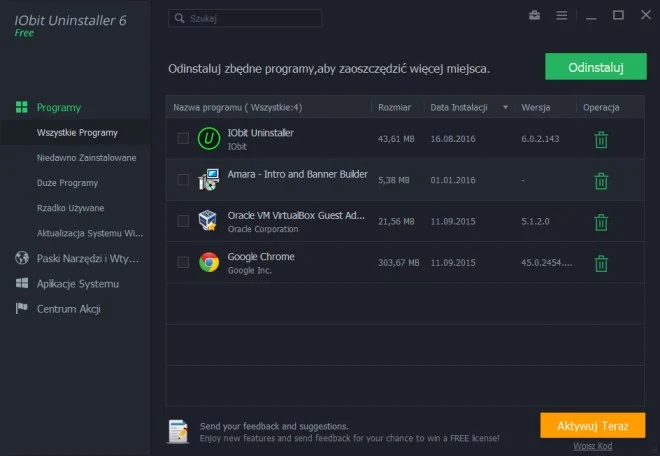Open the hamburger options menu

pyautogui.click(x=562, y=16)
